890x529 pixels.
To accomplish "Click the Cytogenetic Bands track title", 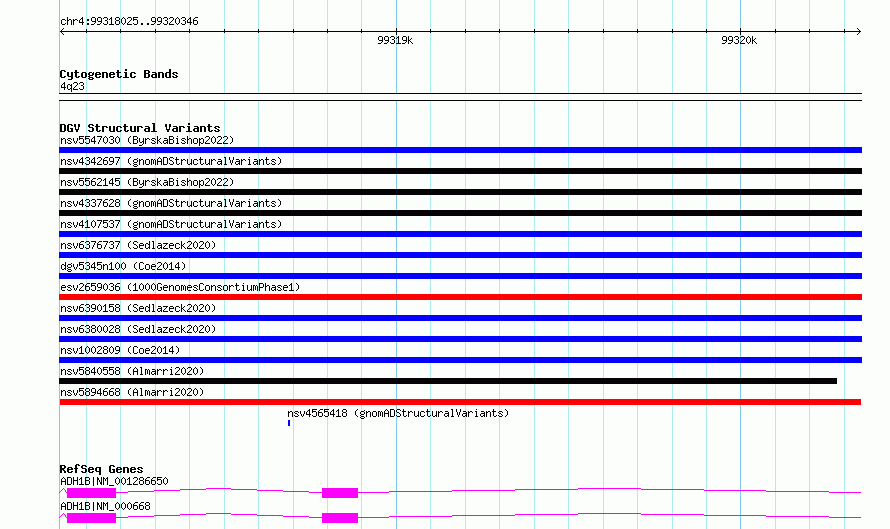I will pyautogui.click(x=119, y=74).
